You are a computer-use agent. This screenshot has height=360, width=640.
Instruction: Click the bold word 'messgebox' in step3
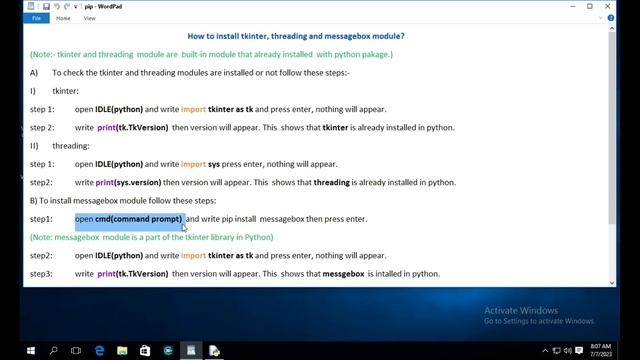[x=343, y=273]
